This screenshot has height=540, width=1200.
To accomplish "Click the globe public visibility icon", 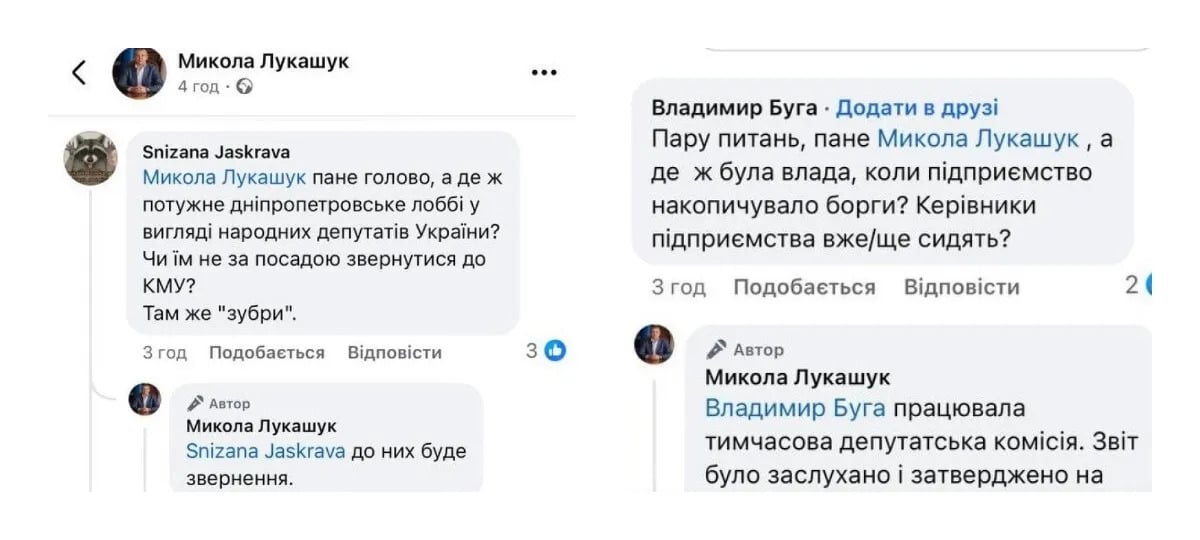I will (245, 87).
